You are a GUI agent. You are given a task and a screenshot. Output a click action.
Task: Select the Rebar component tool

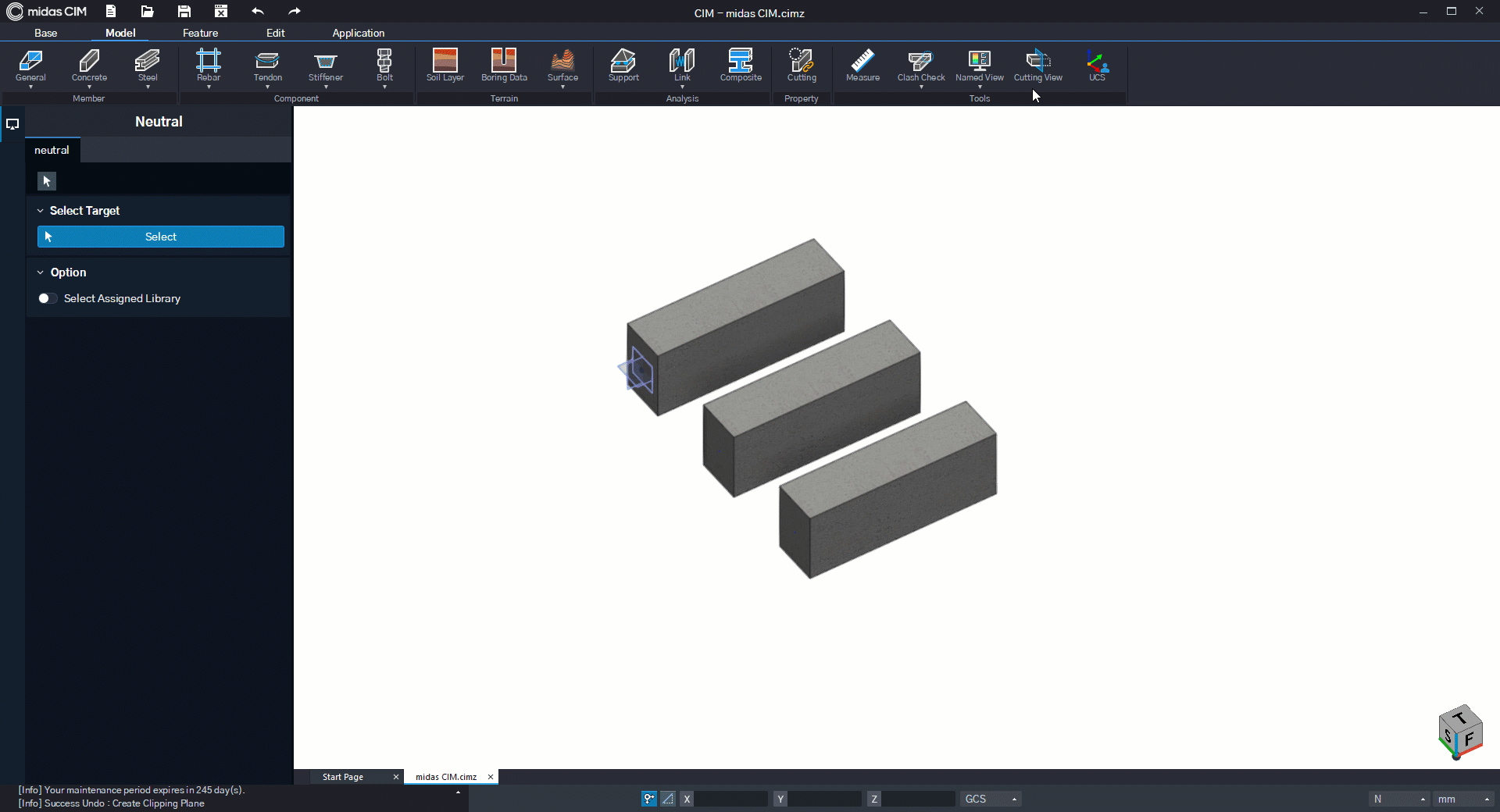(x=209, y=65)
